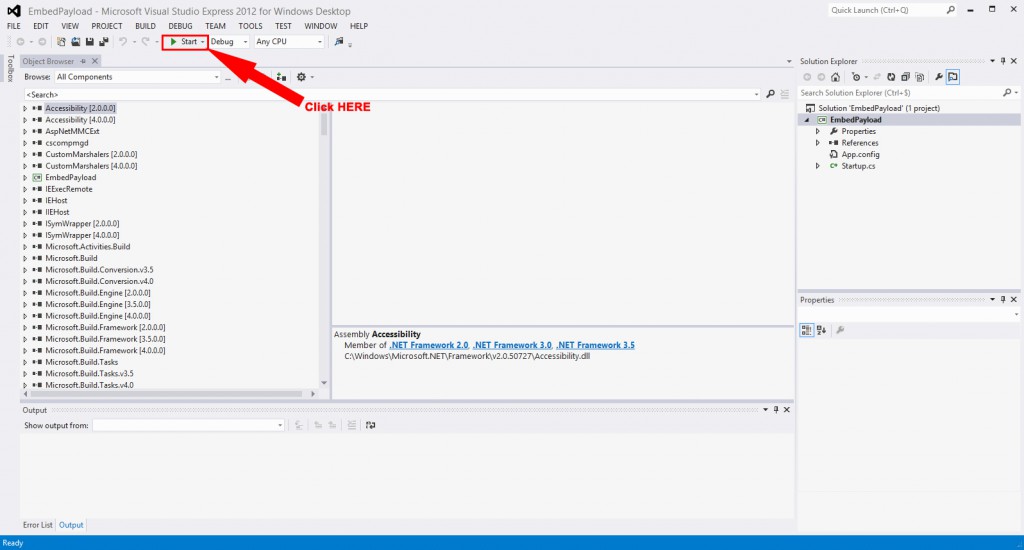This screenshot has height=550, width=1024.
Task: Click the Find in Files toolbar icon
Action: [x=338, y=42]
